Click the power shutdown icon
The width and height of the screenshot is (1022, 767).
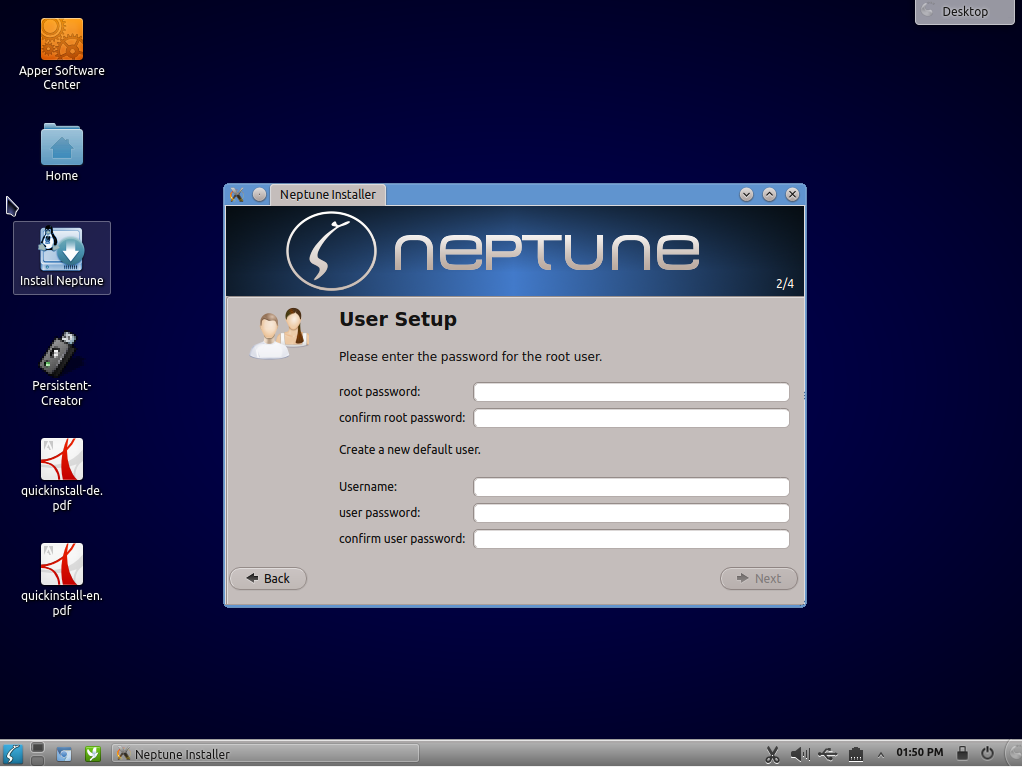point(987,753)
